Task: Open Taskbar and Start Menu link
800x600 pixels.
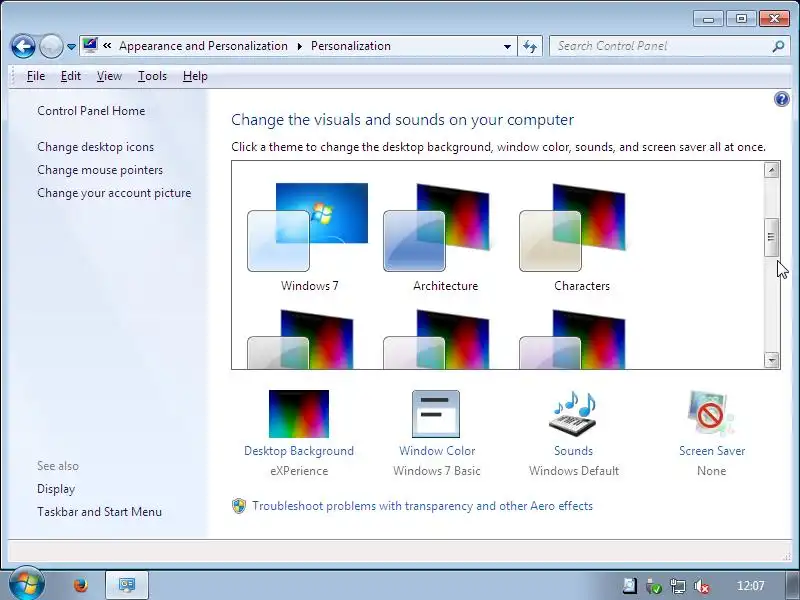Action: click(x=99, y=512)
